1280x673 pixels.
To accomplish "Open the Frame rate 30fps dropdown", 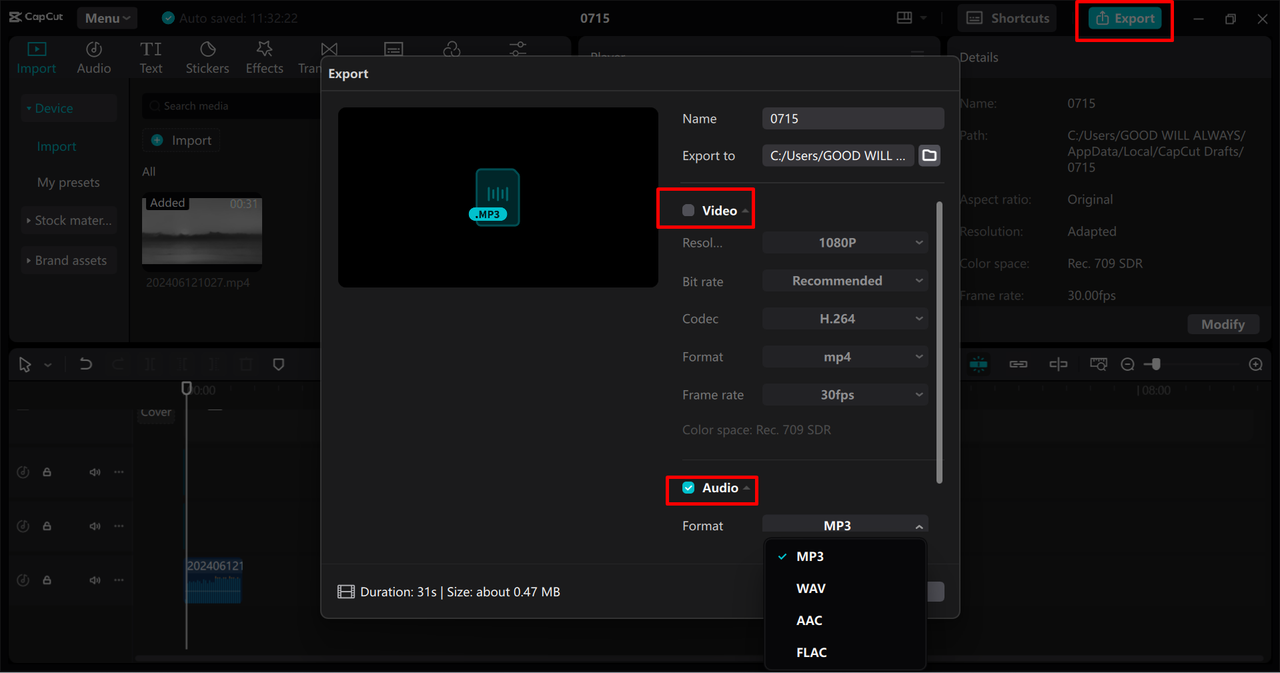I will coord(845,395).
